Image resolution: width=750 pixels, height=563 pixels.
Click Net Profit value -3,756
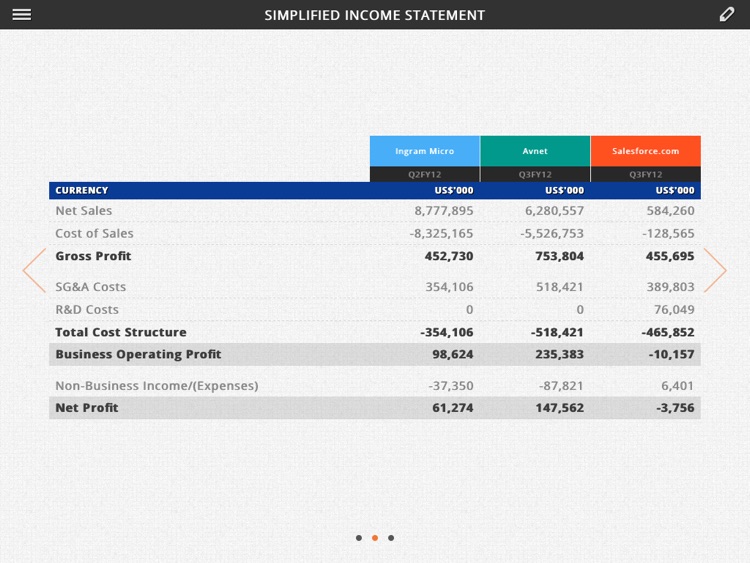pos(675,408)
